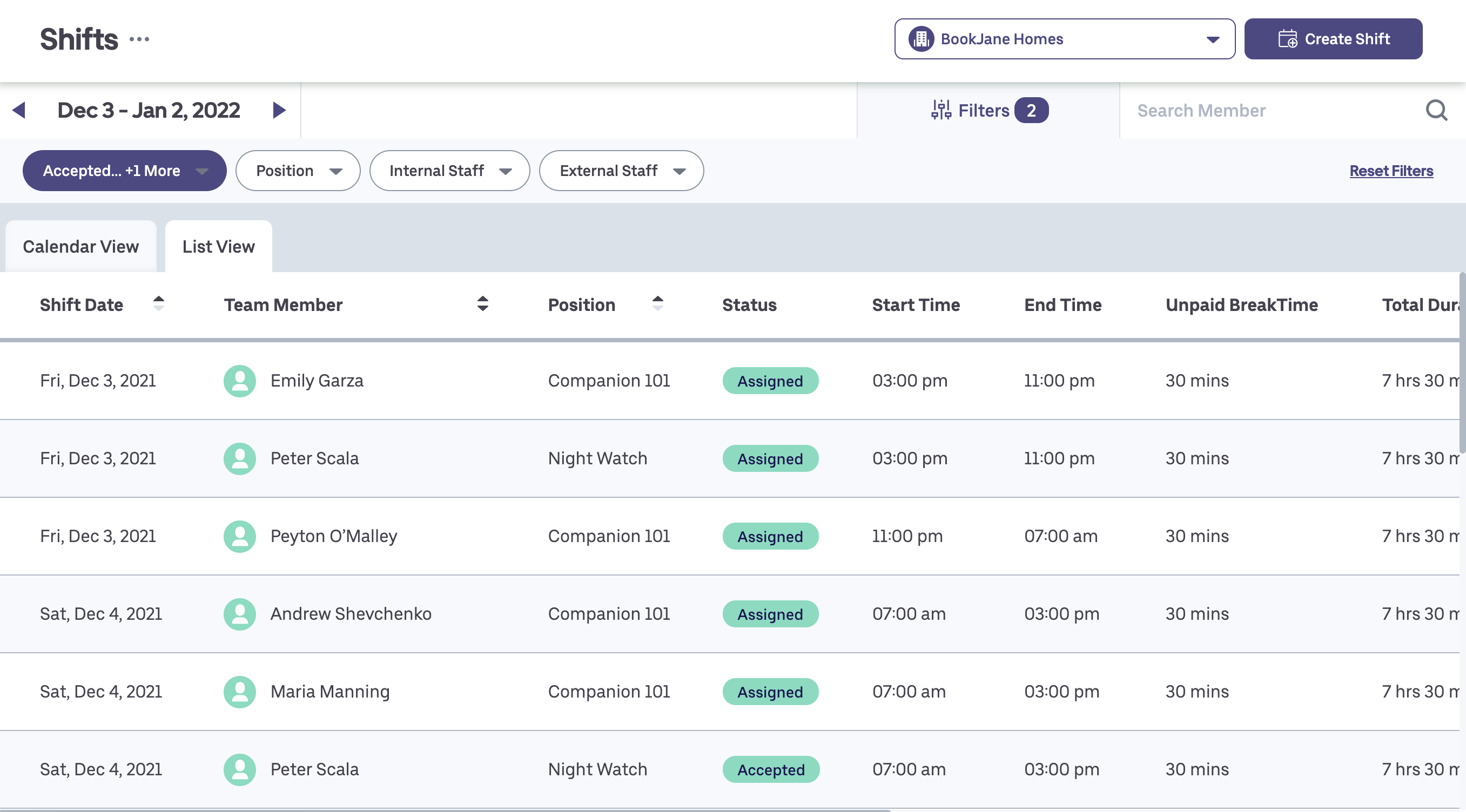This screenshot has height=812, width=1466.
Task: Open the External Staff dropdown
Action: (x=621, y=171)
